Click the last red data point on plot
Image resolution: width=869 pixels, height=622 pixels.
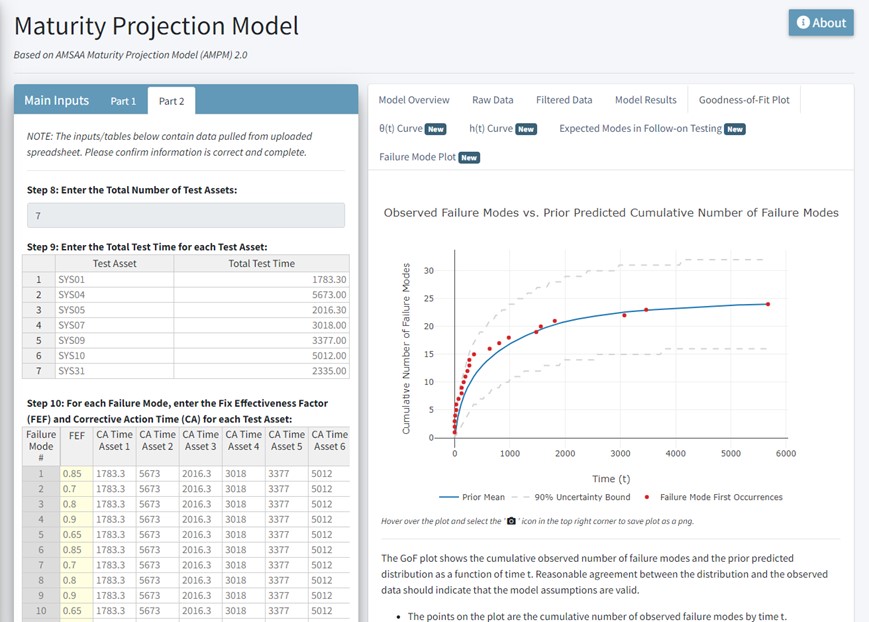tap(768, 304)
